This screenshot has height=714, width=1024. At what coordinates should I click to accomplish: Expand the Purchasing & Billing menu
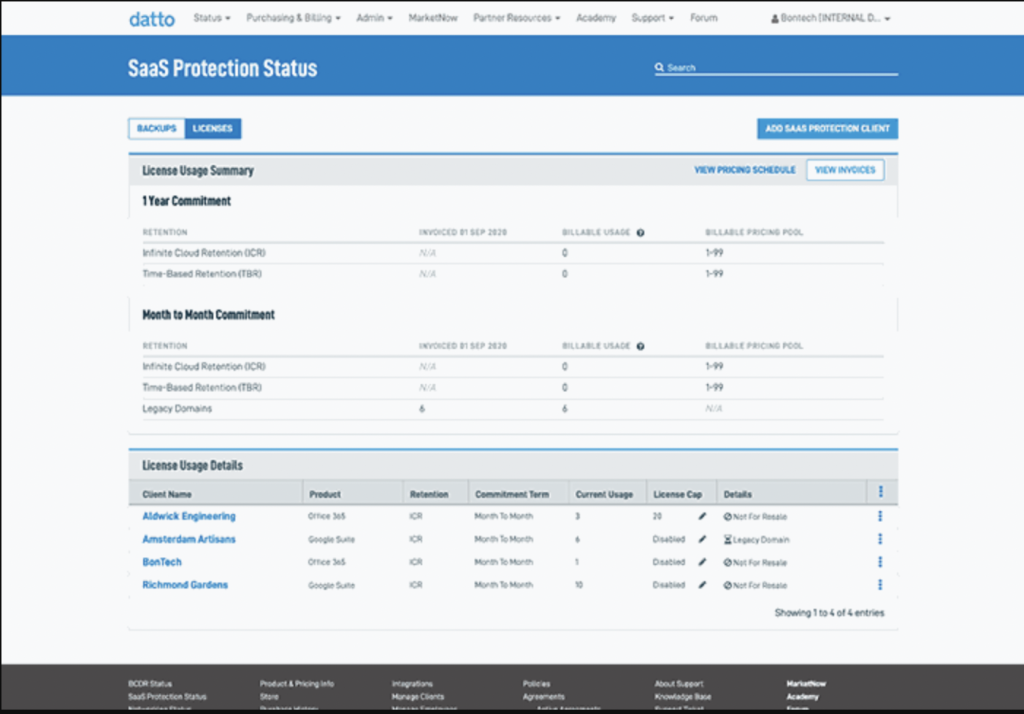(x=293, y=18)
